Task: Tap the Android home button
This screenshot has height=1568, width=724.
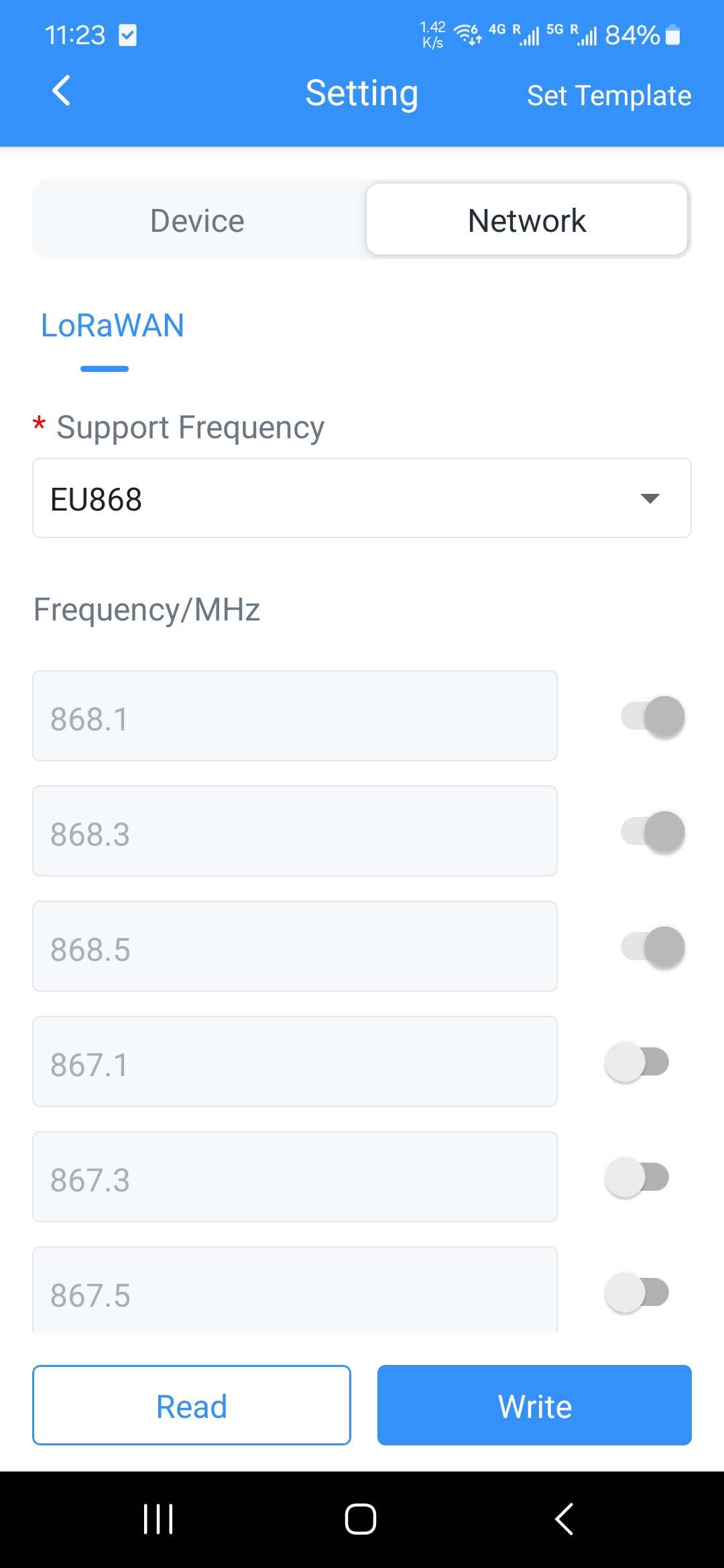Action: pos(361,1518)
